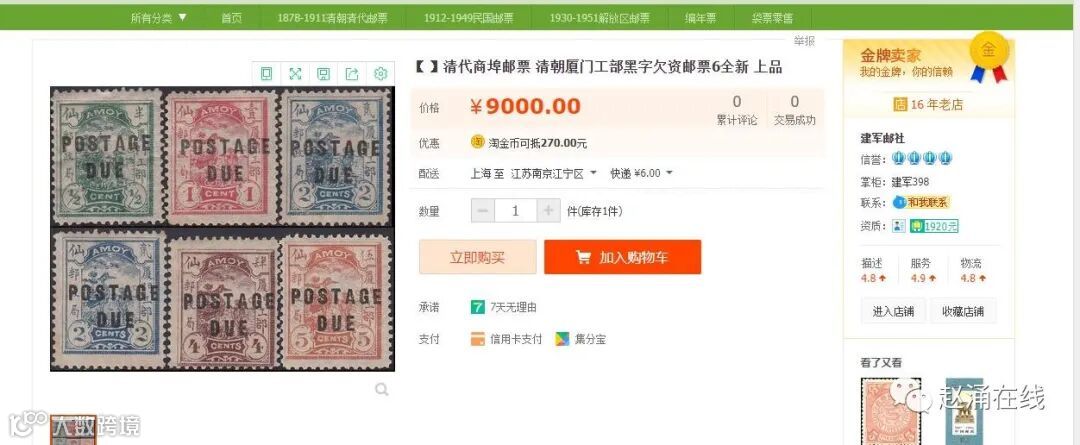Expand the 快递 ¥6.00 shipping dropdown

coord(641,174)
